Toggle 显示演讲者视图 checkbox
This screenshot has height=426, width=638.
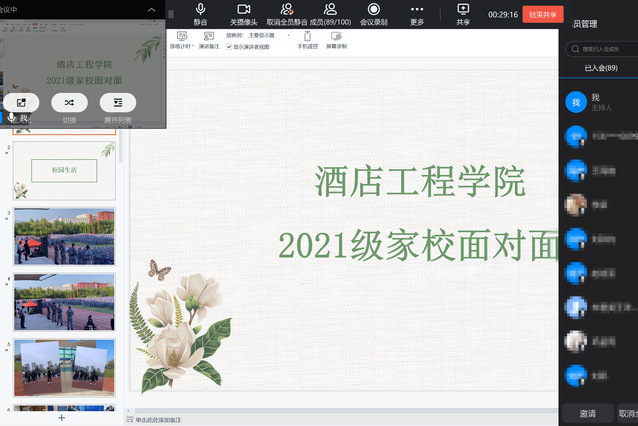tap(230, 47)
